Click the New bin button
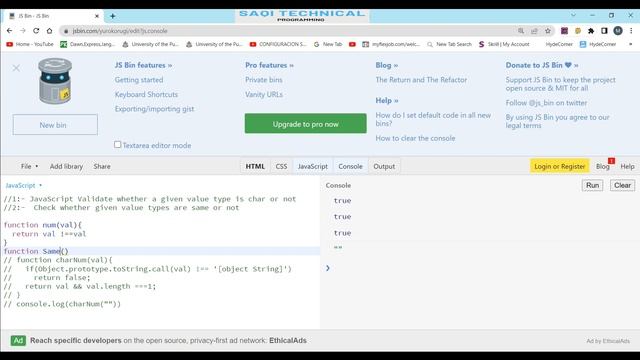This screenshot has height=360, width=640. tap(55, 125)
